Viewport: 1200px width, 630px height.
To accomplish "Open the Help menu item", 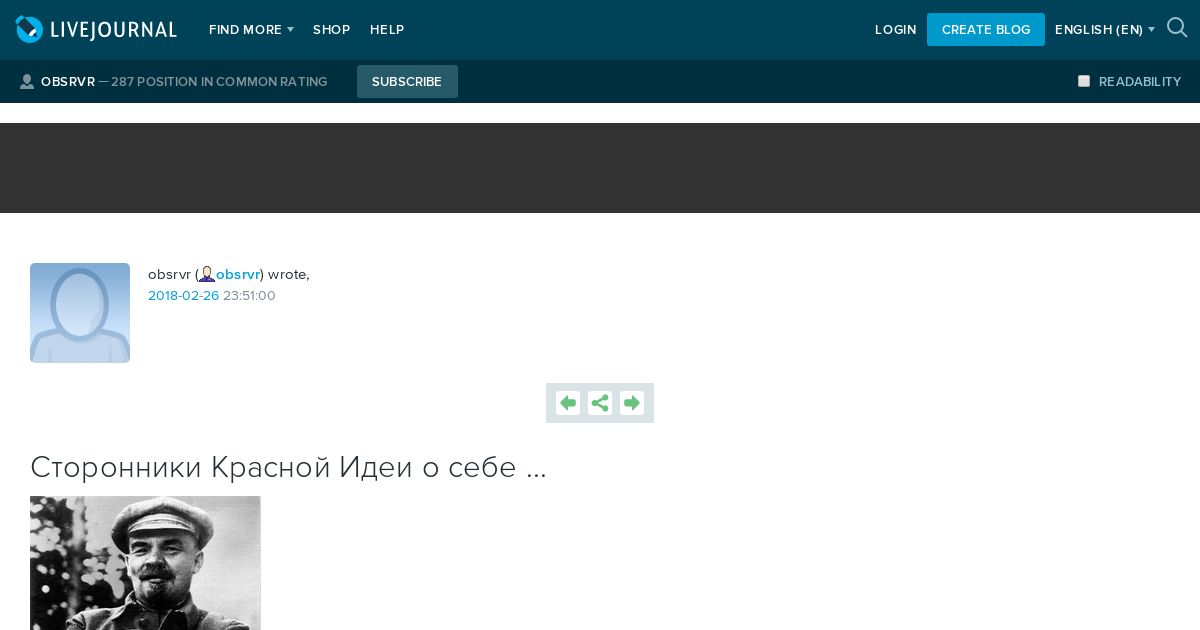I will point(387,30).
